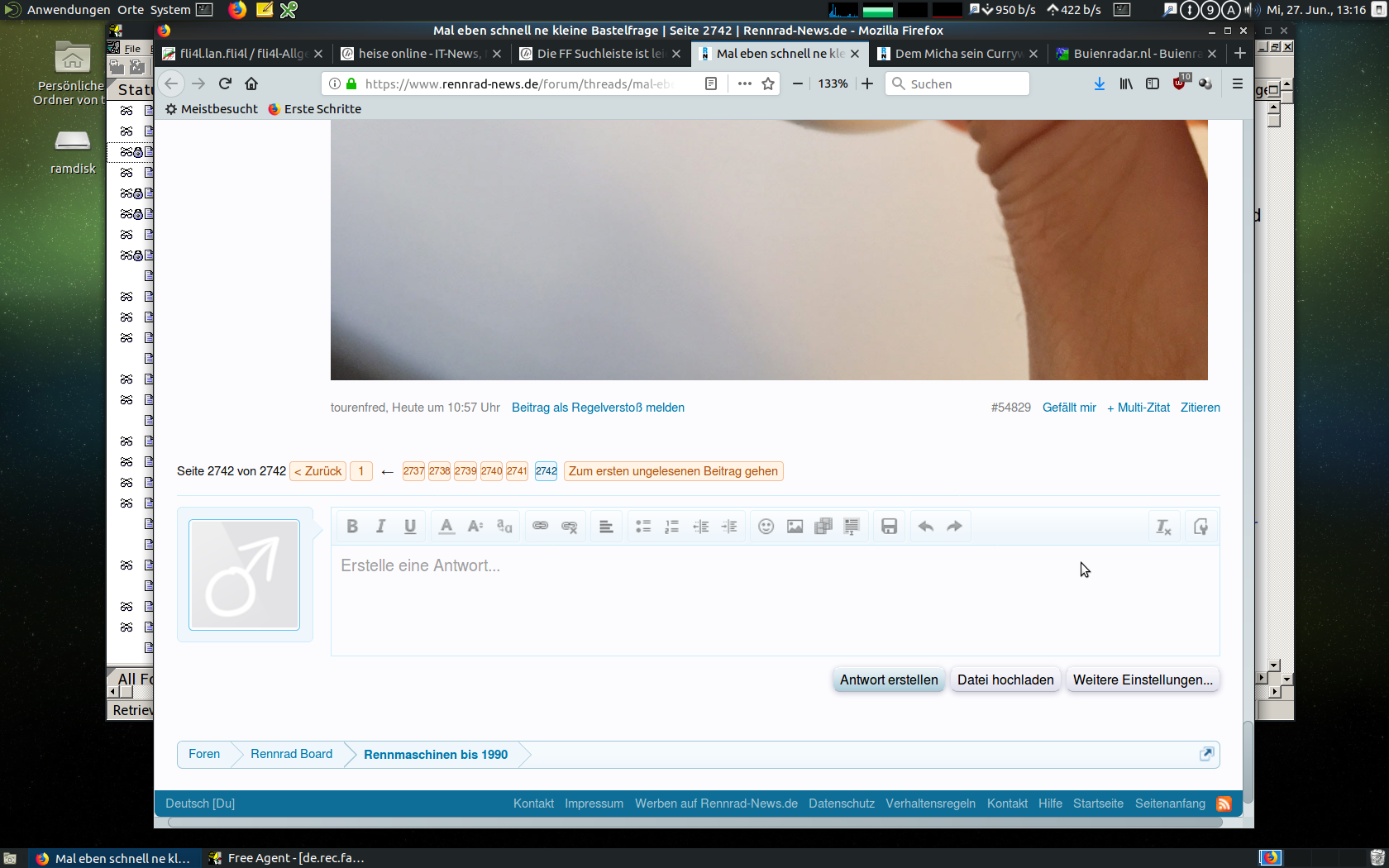Toggle italic formatting in reply editor

[x=381, y=527]
